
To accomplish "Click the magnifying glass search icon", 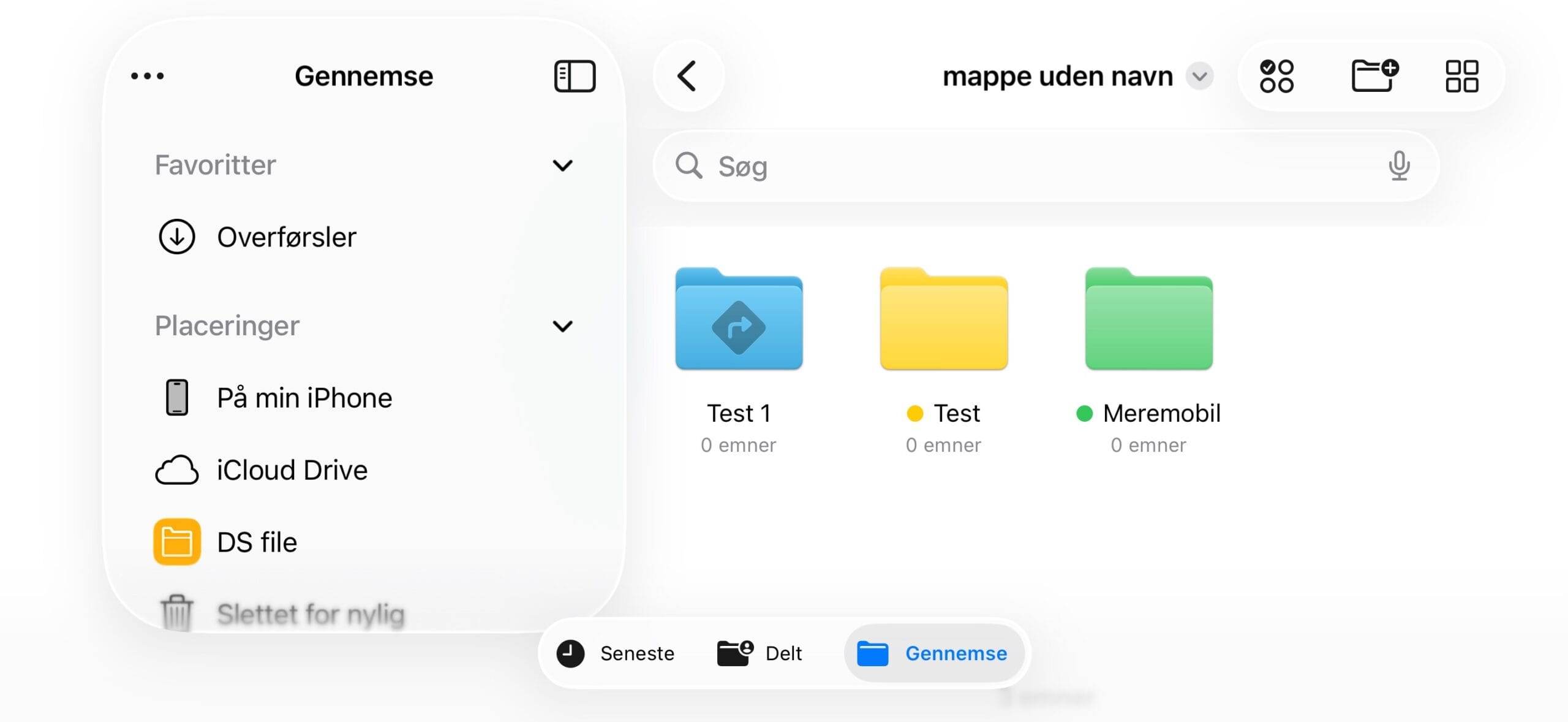I will pos(688,165).
